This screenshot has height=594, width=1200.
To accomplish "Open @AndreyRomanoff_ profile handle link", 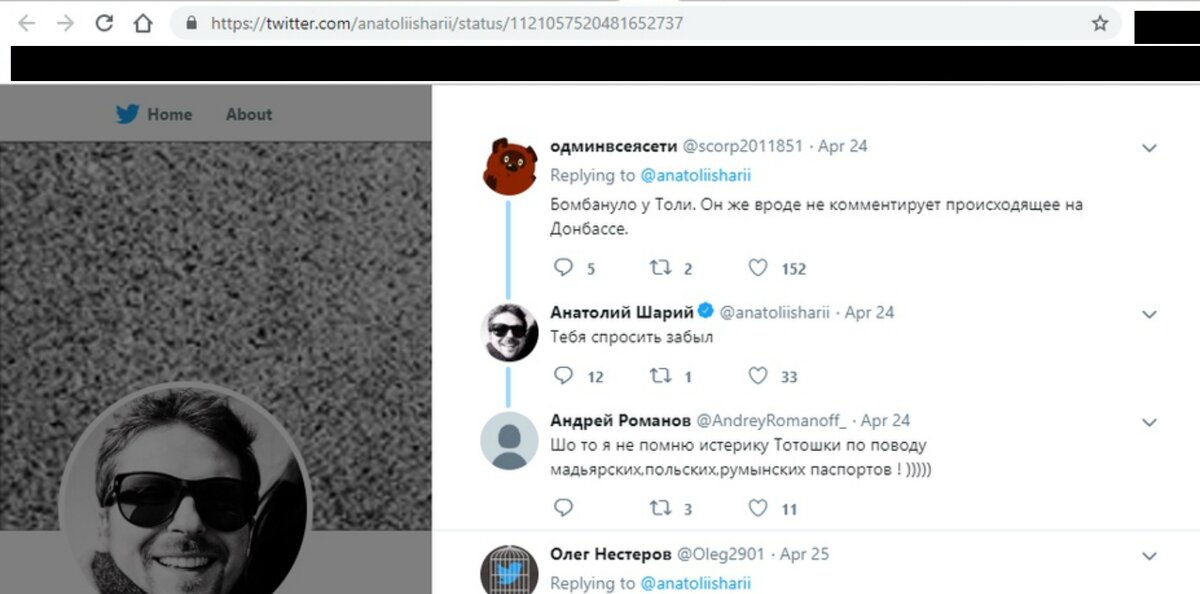I will [771, 420].
